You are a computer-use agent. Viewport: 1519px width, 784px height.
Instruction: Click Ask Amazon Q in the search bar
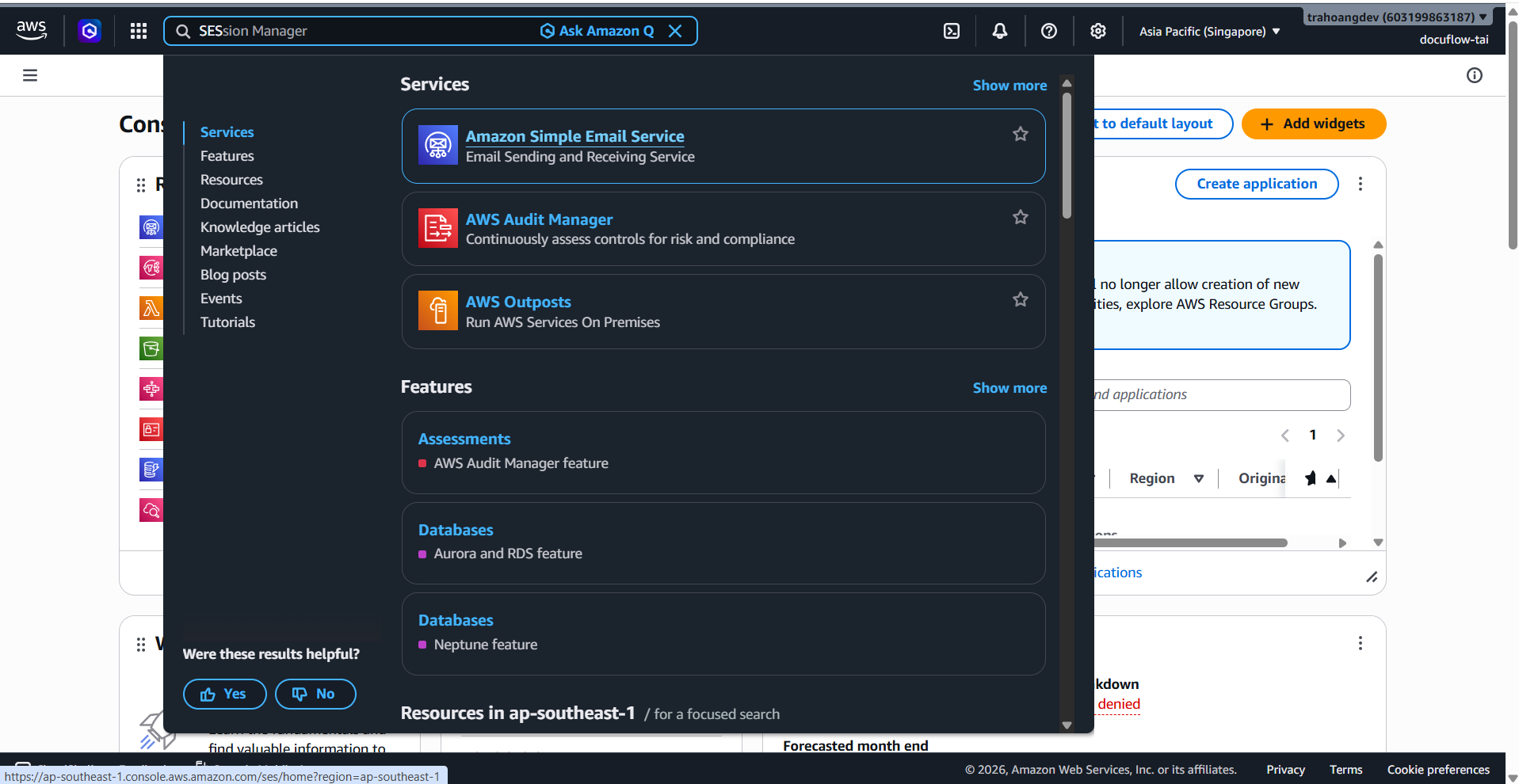[x=597, y=31]
